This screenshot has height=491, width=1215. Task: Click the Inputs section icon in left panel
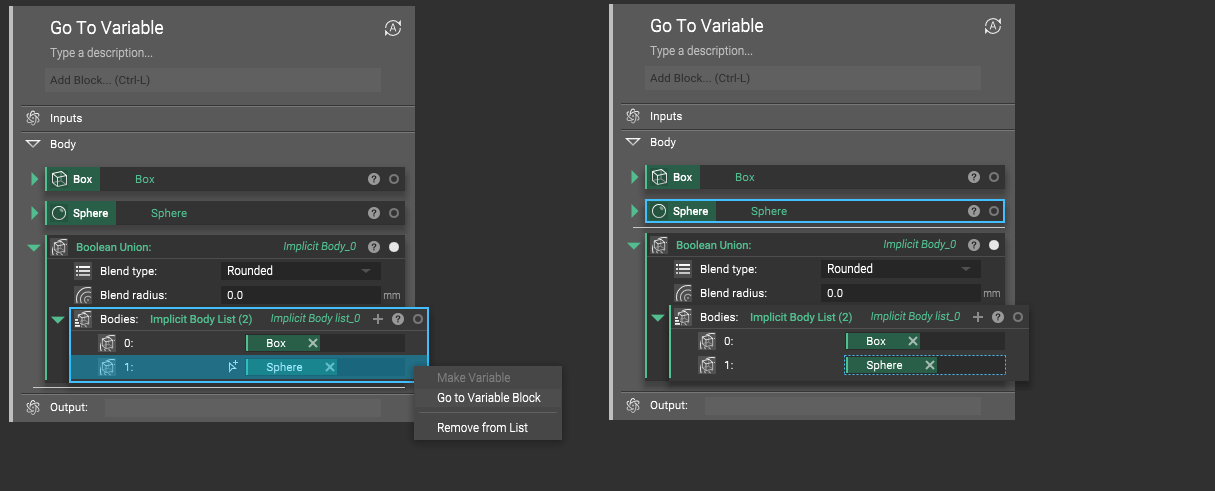point(32,118)
